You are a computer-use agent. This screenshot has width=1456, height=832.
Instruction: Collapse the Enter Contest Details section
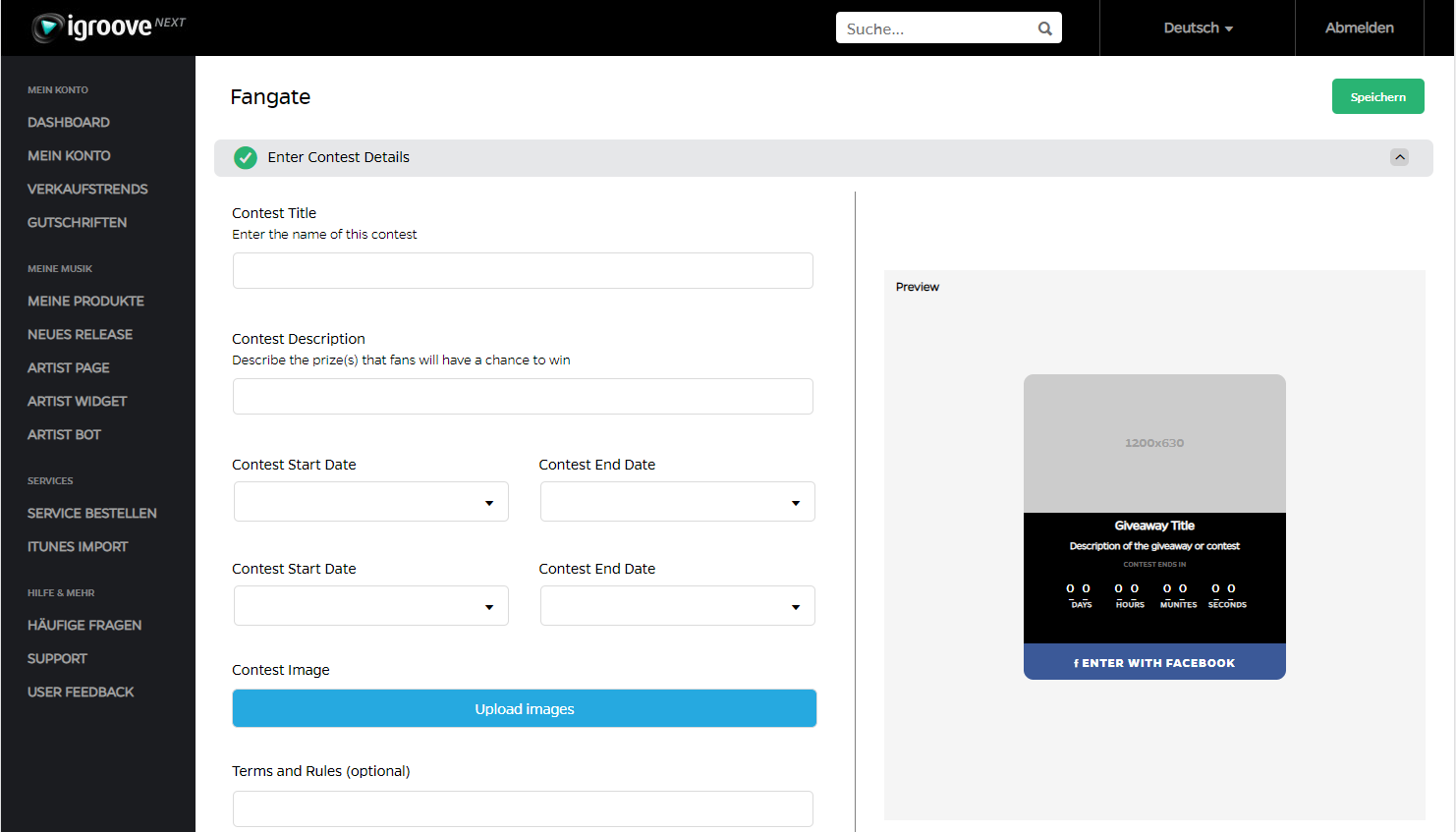[x=1399, y=157]
